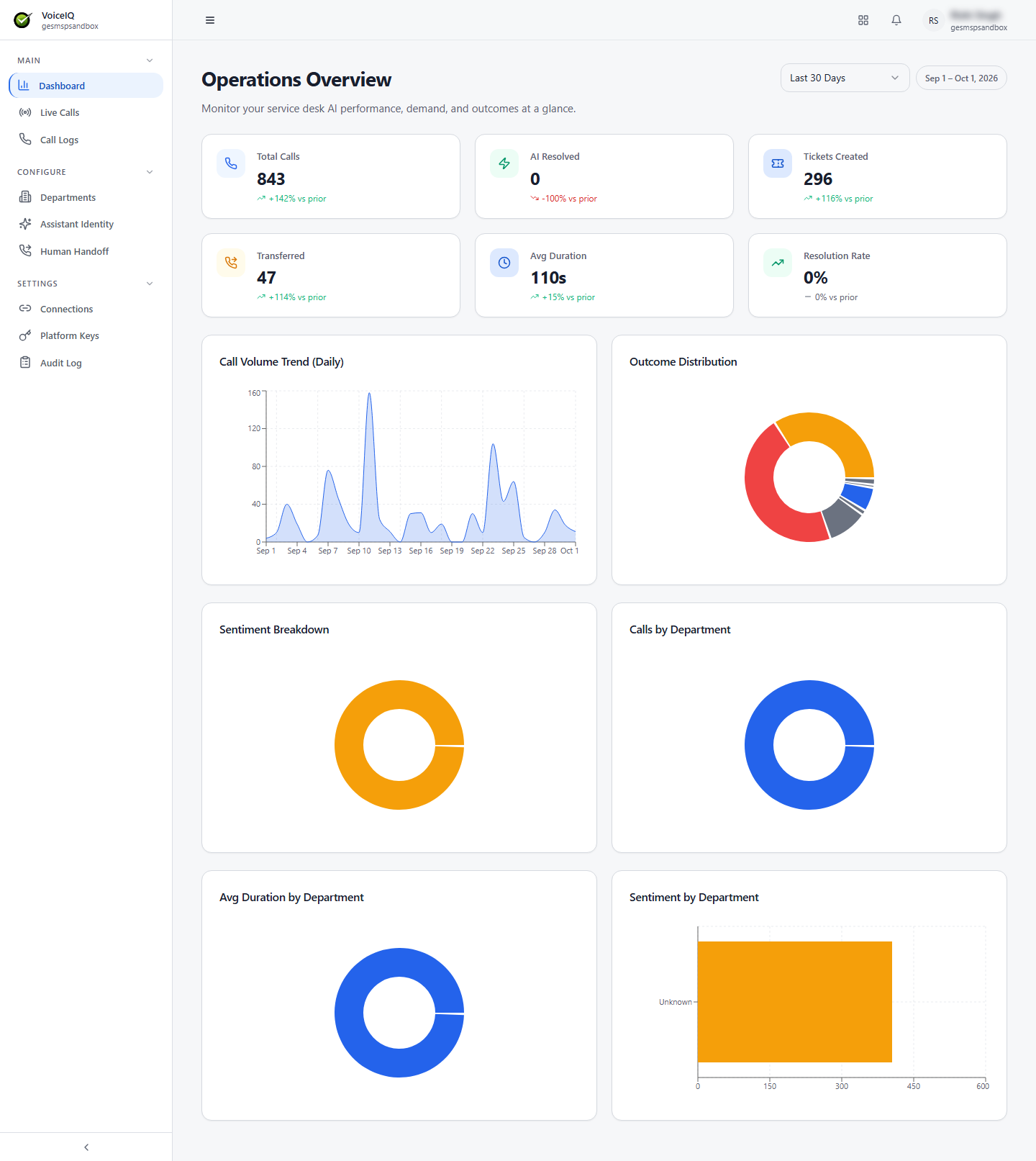Click the 110s Avg Duration value
1036x1161 pixels.
pos(548,278)
